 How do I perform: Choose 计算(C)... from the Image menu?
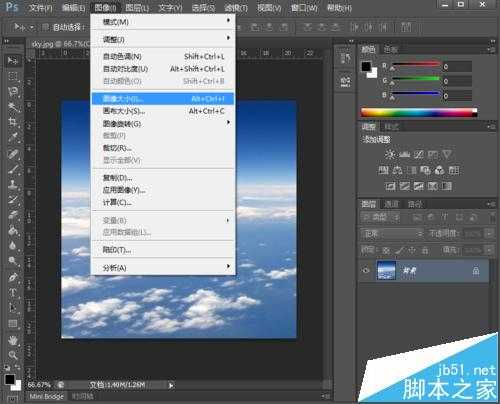point(163,202)
